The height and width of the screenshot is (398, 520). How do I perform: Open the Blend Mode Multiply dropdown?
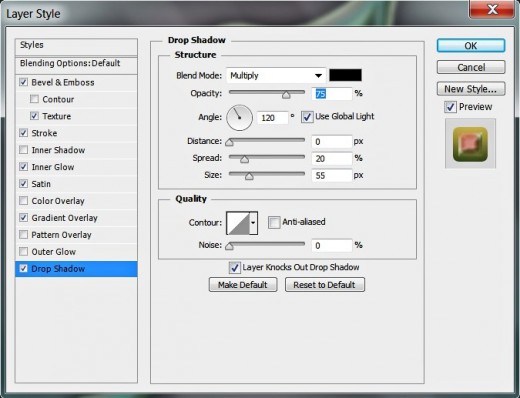276,76
